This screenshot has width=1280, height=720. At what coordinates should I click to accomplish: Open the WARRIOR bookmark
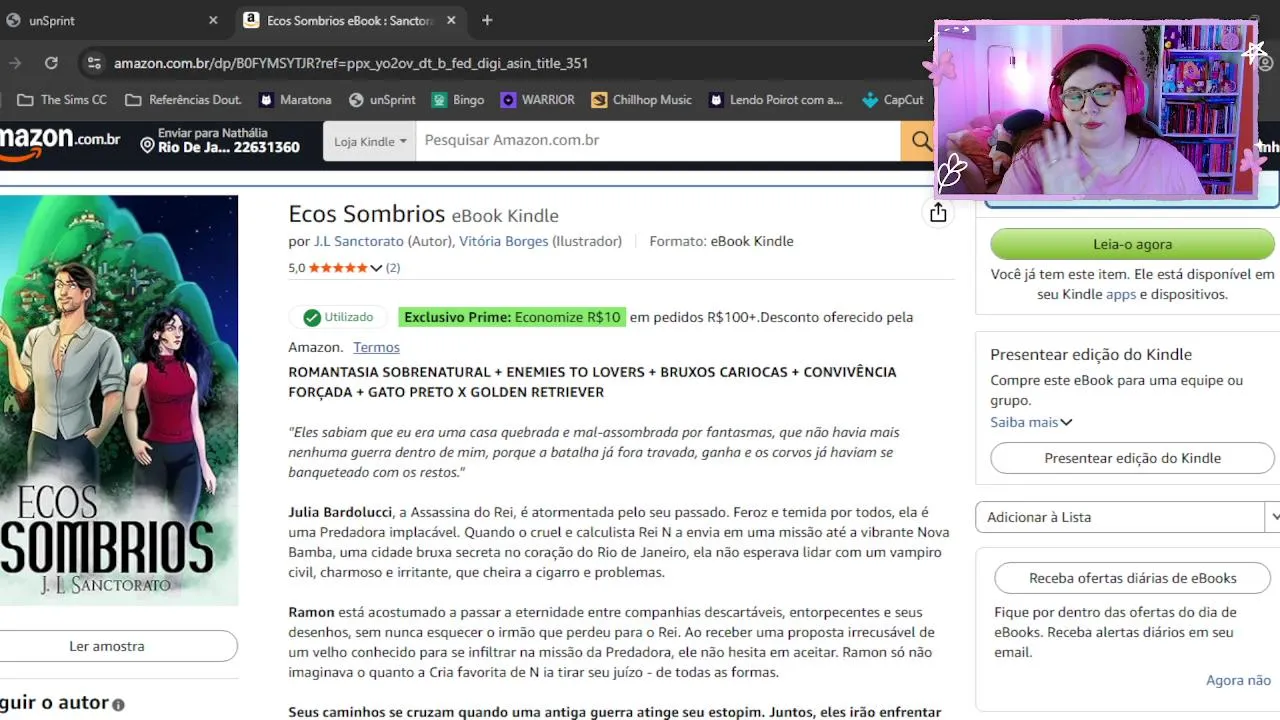[538, 100]
